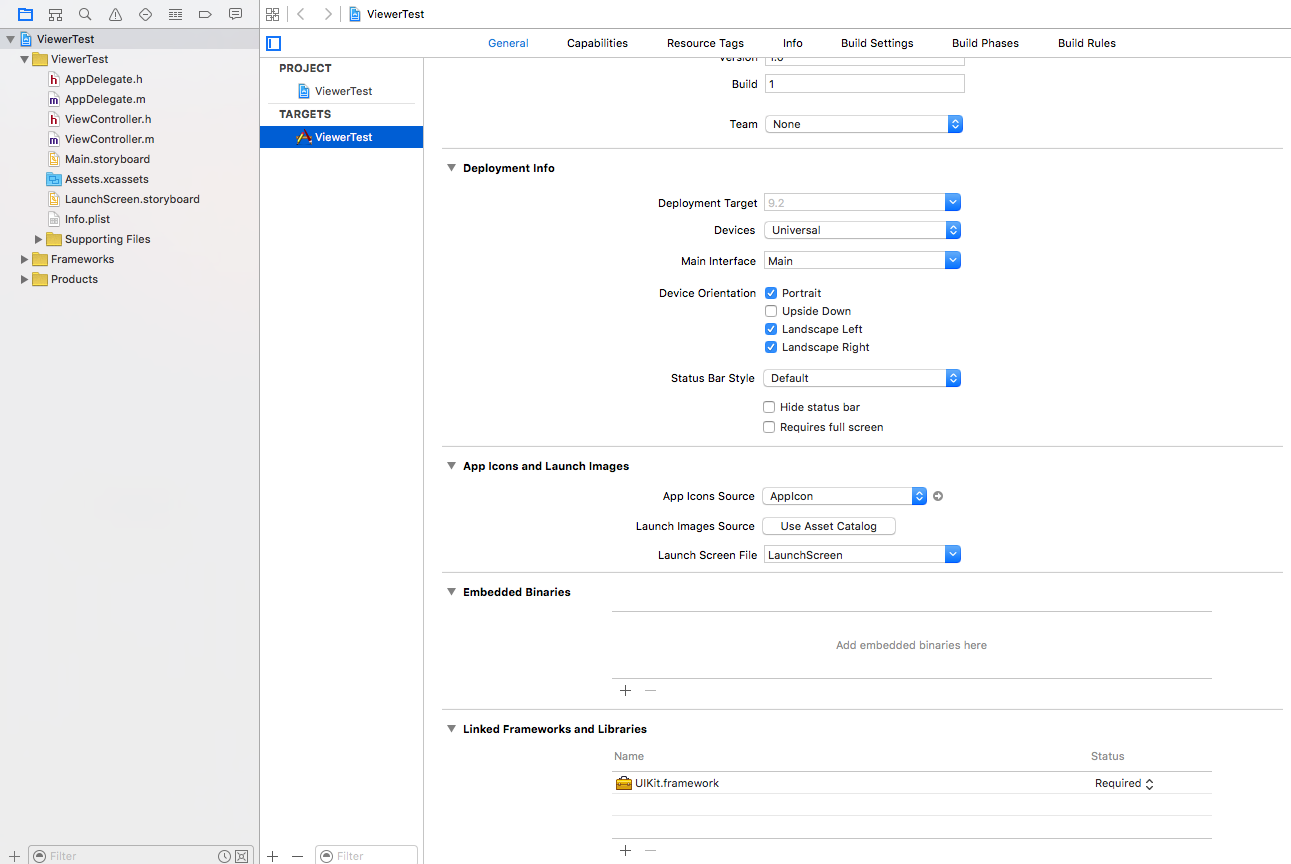This screenshot has height=864, width=1291.
Task: Select Main.storyboard in the file navigator
Action: click(107, 159)
